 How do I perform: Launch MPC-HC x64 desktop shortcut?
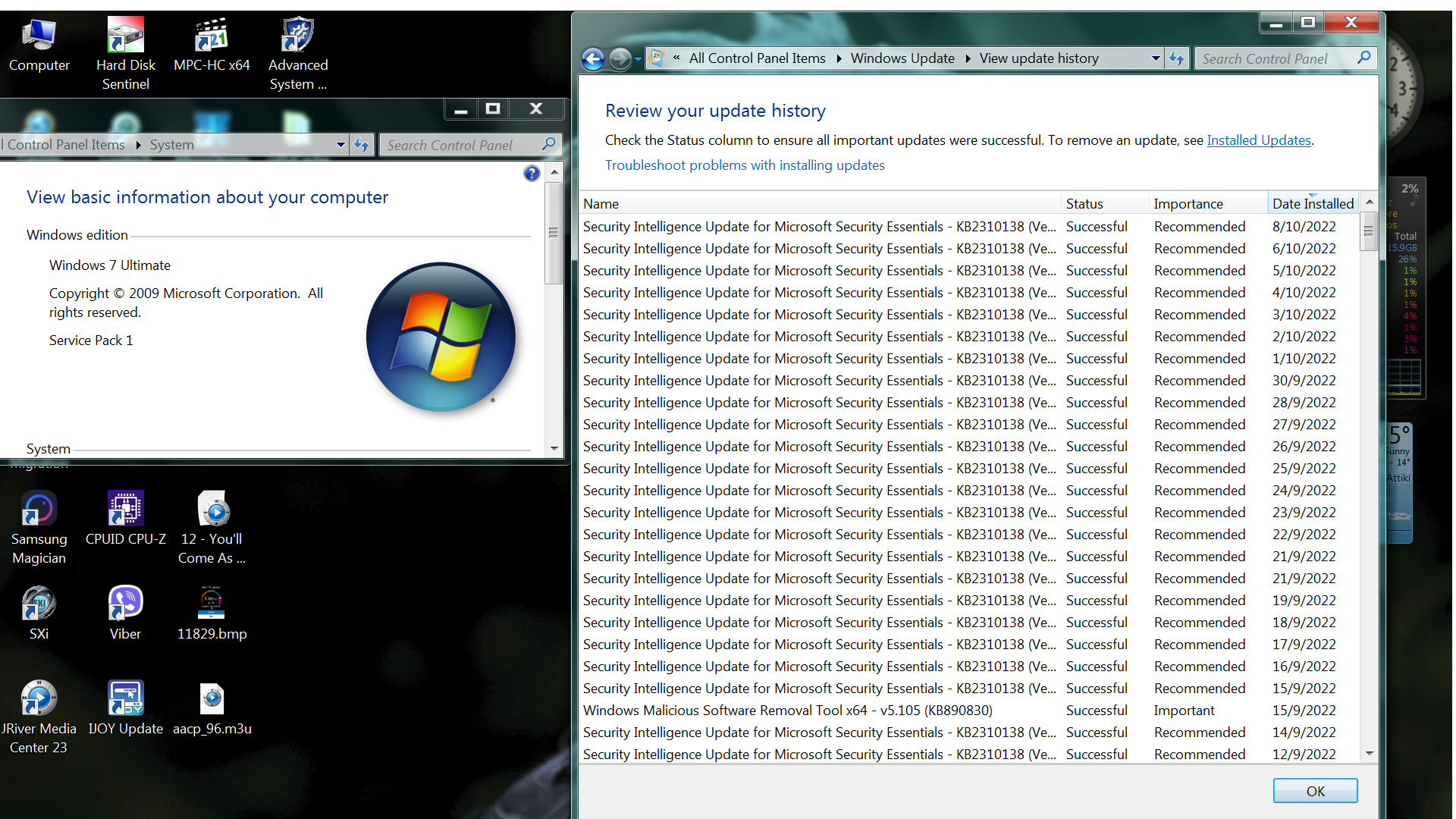(212, 45)
